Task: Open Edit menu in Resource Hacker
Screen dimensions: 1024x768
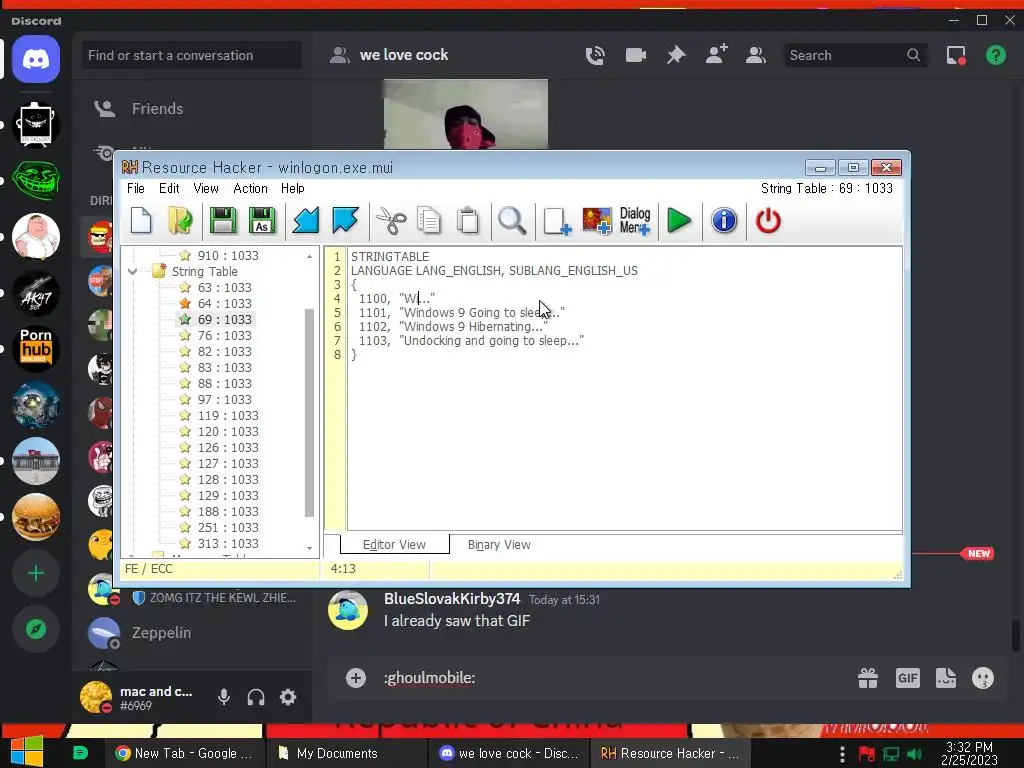Action: (169, 189)
